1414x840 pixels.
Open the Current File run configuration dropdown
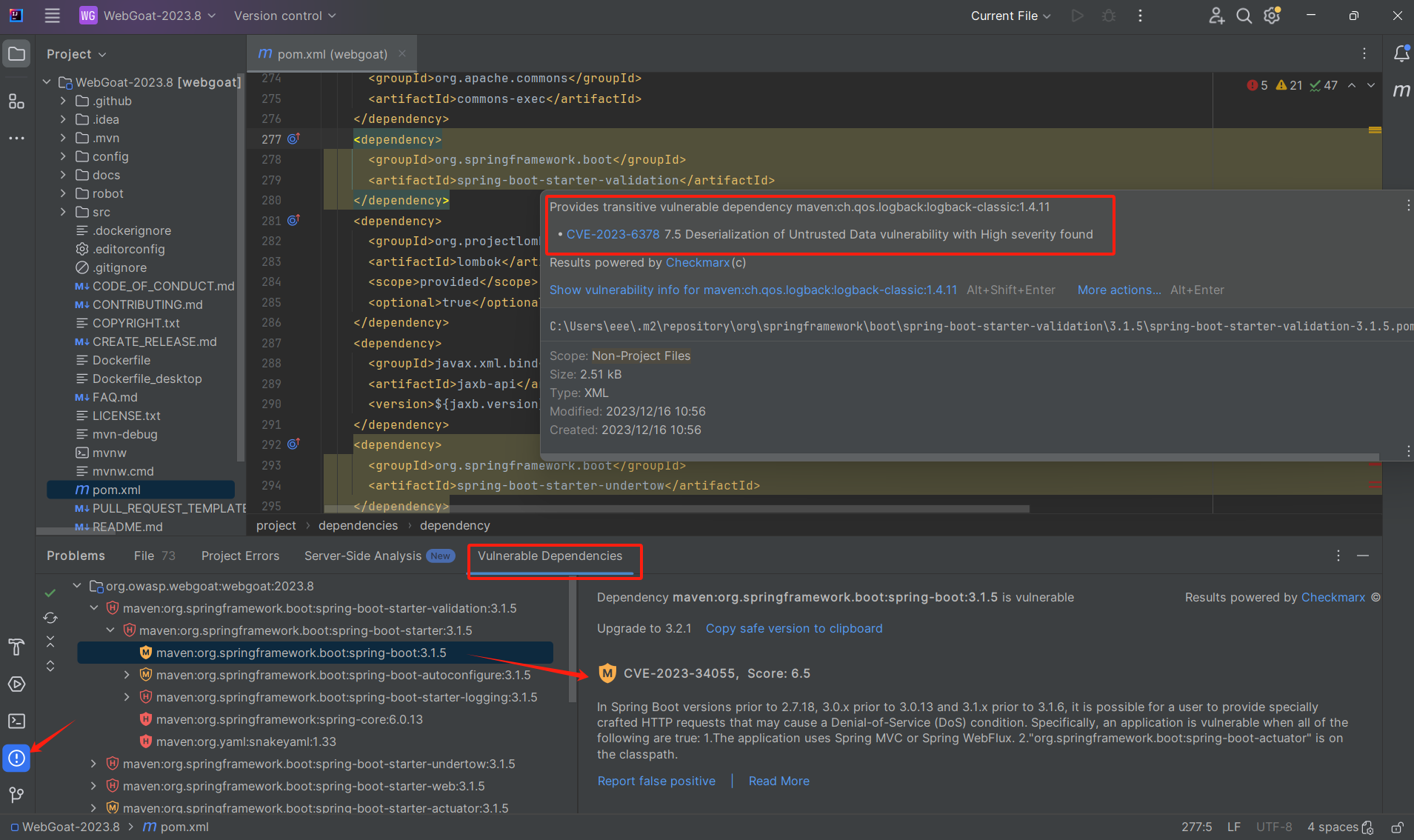(1011, 16)
